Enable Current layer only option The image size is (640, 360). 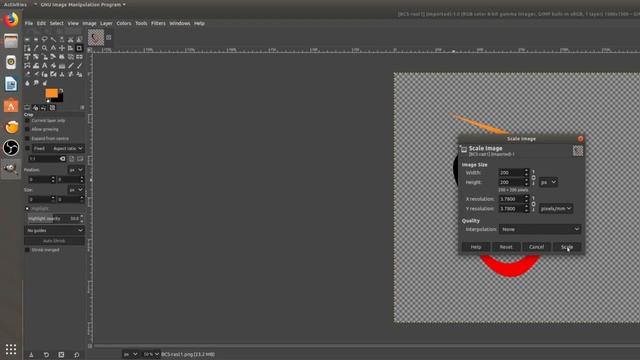27,121
